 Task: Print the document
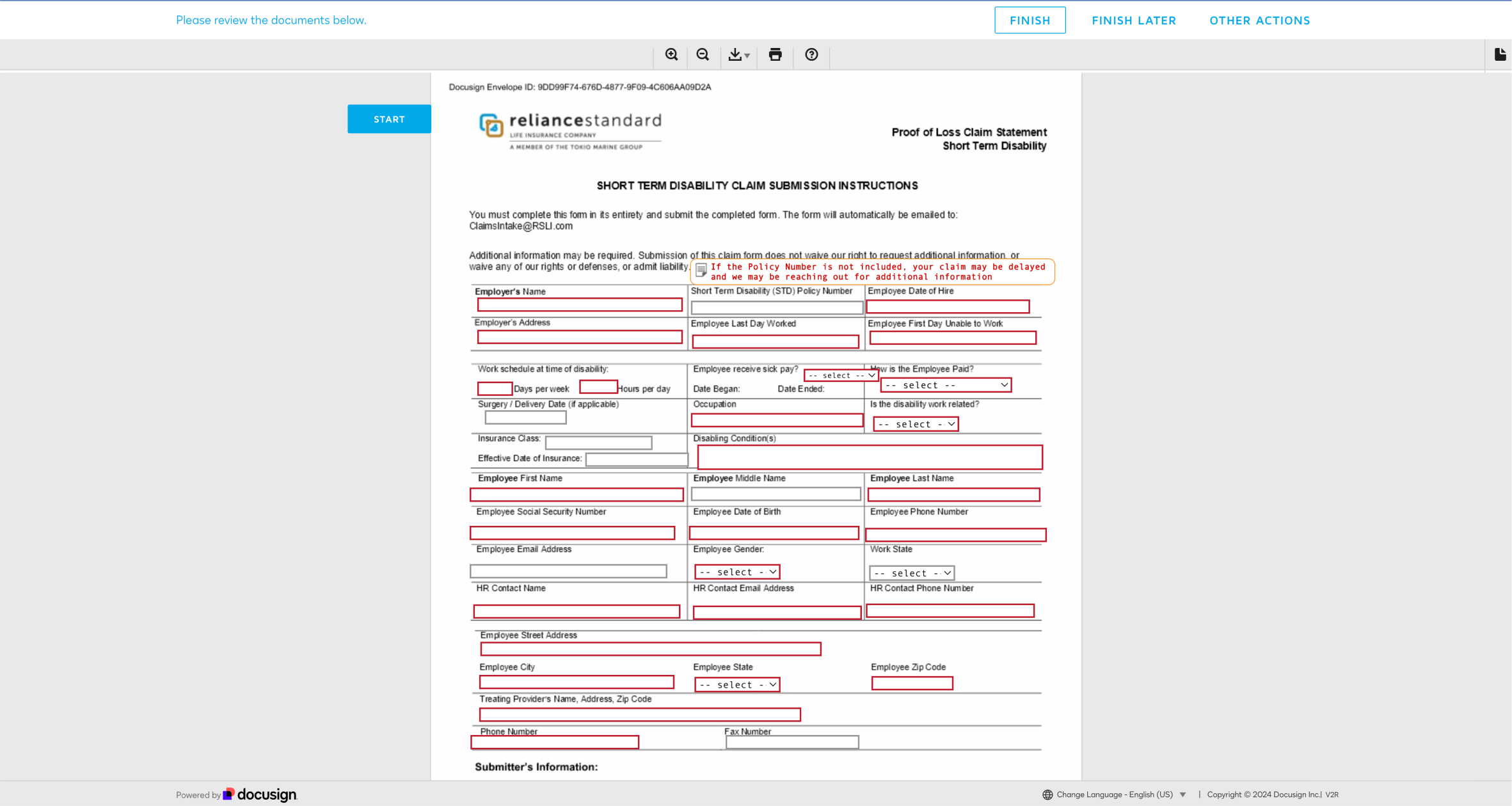[x=775, y=55]
